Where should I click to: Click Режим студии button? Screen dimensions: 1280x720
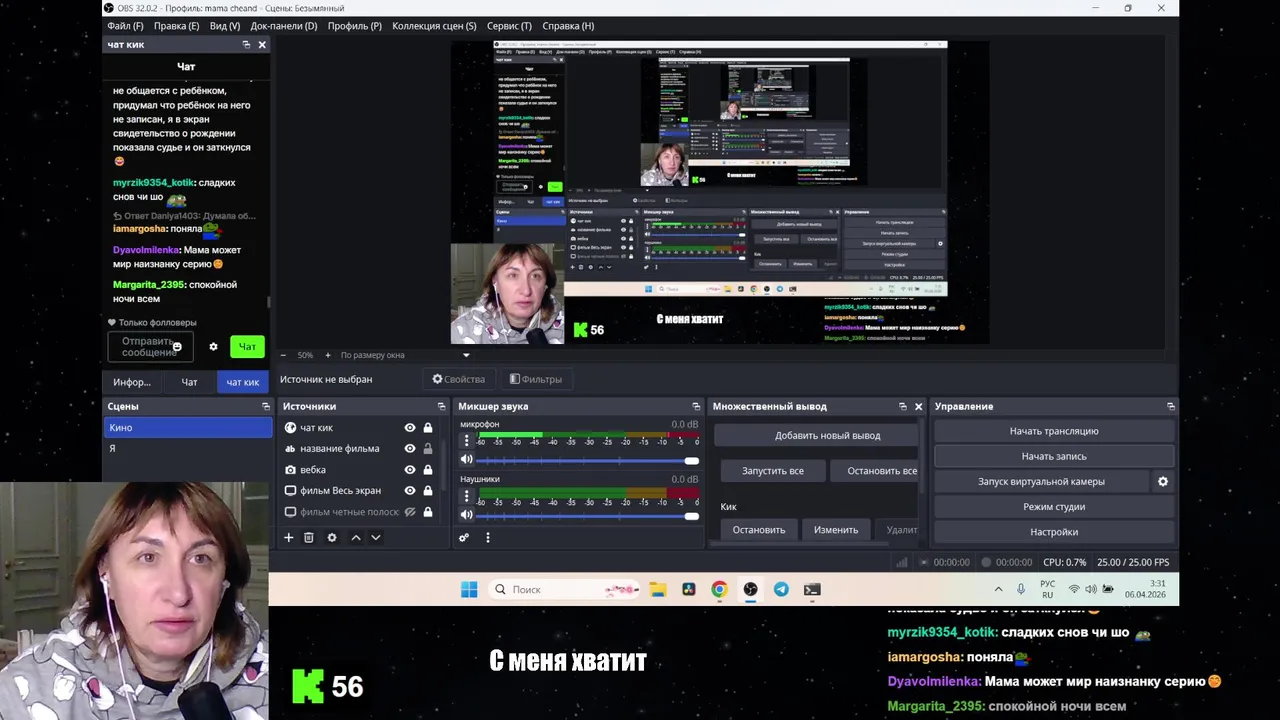(x=1054, y=507)
